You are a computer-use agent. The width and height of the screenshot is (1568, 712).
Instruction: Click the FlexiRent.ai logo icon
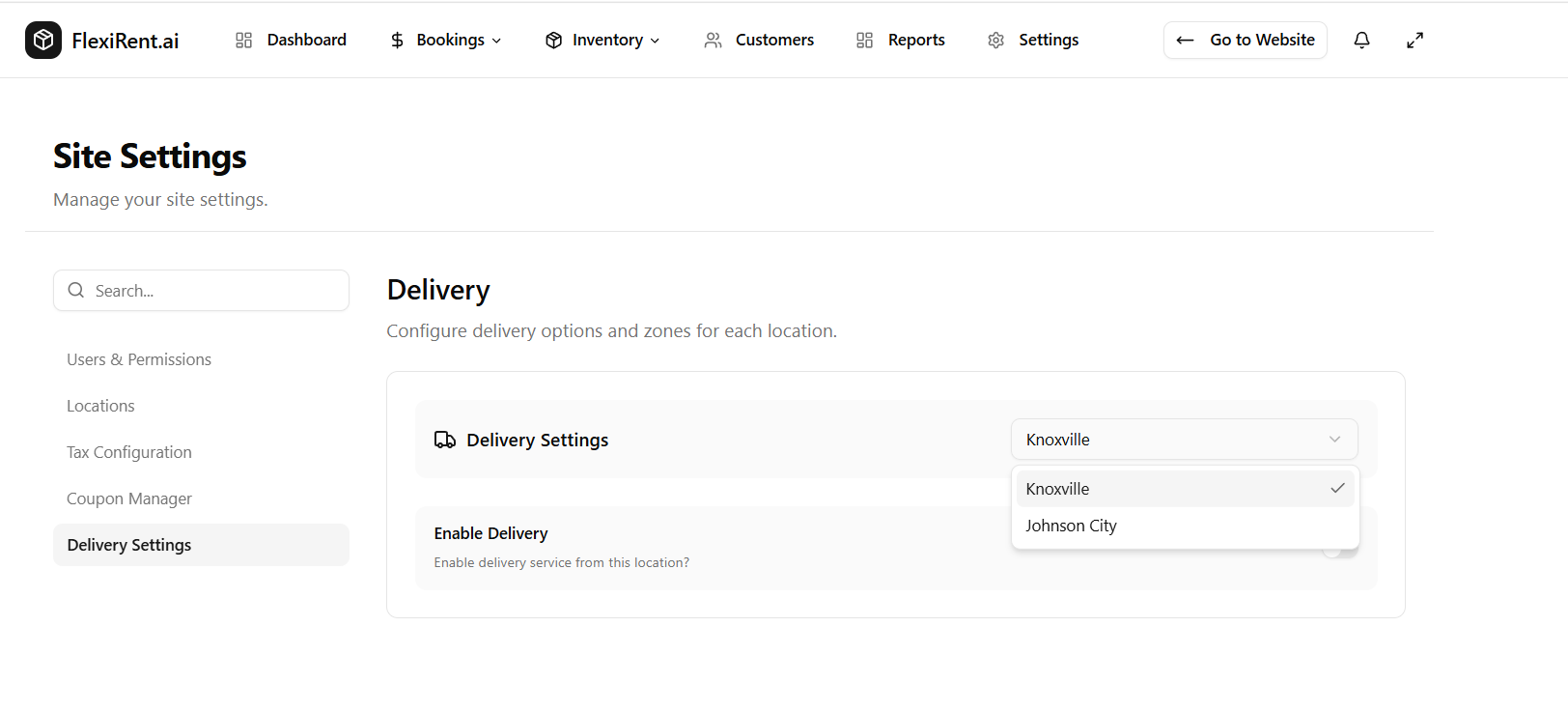coord(43,40)
